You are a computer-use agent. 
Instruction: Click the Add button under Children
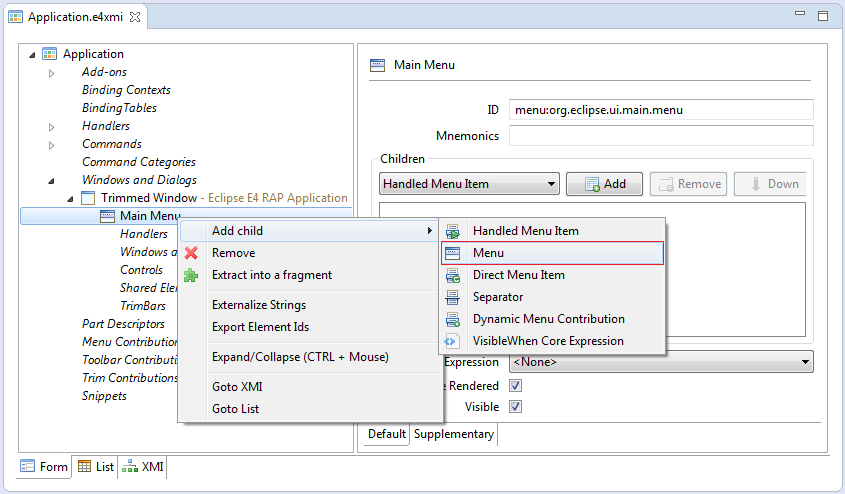pos(605,184)
